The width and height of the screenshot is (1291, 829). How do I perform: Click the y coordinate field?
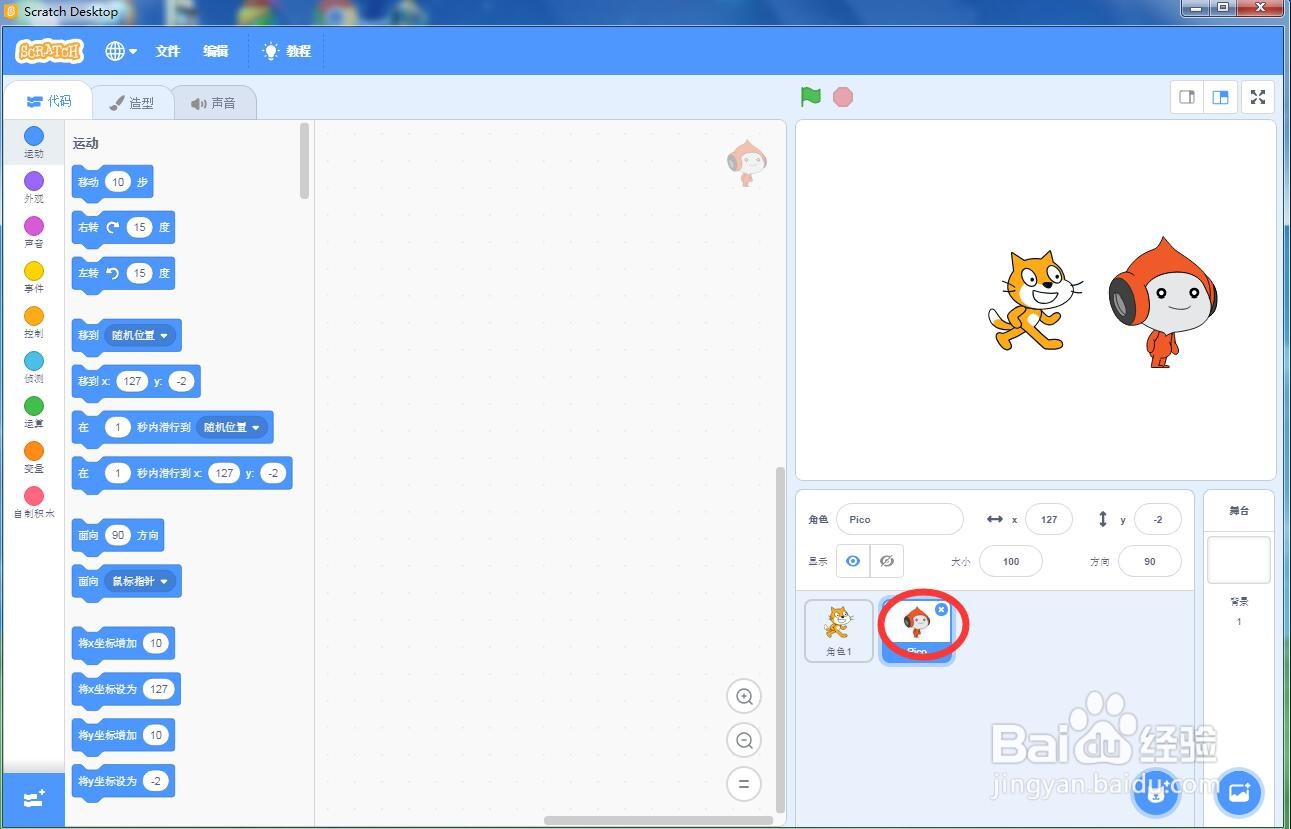1158,519
